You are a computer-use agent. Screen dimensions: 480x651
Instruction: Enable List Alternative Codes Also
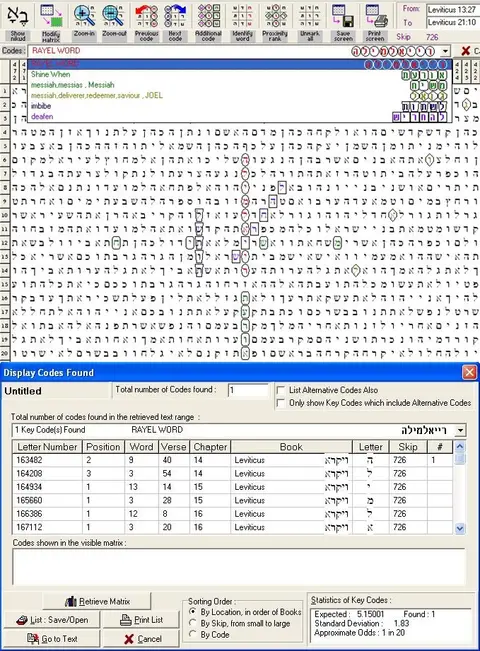[x=281, y=390]
